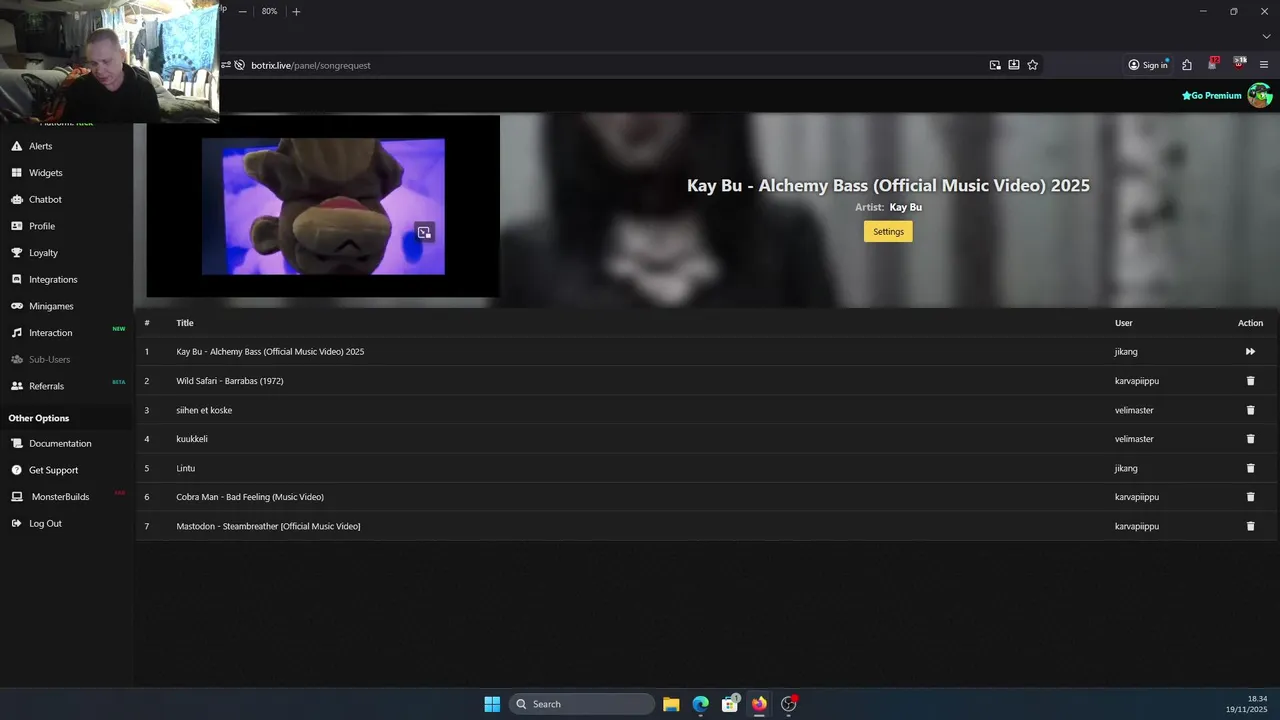
Task: Open the Firefox hamburger application menu
Action: pos(1264,65)
